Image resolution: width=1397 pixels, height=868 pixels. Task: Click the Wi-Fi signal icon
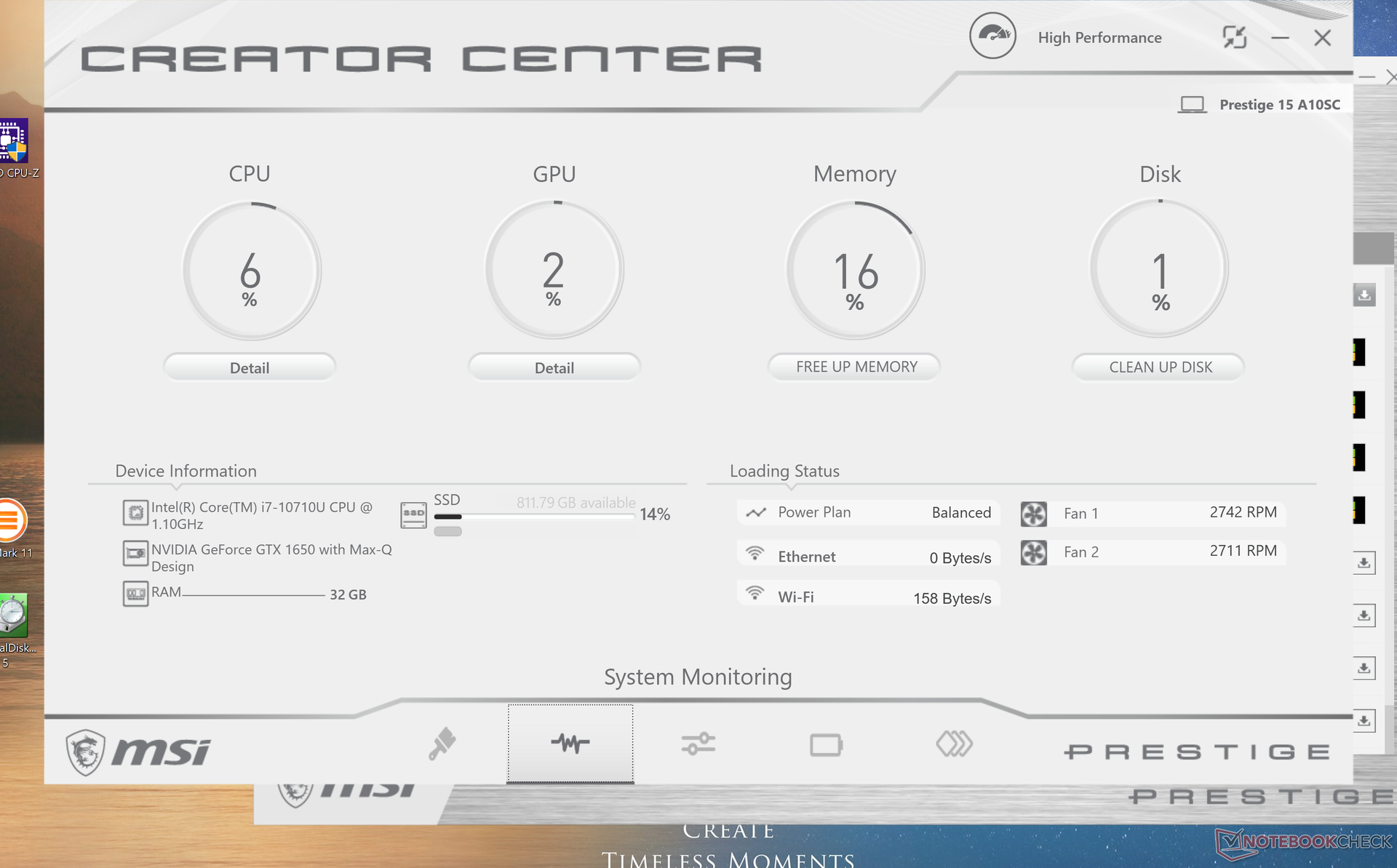(x=755, y=594)
